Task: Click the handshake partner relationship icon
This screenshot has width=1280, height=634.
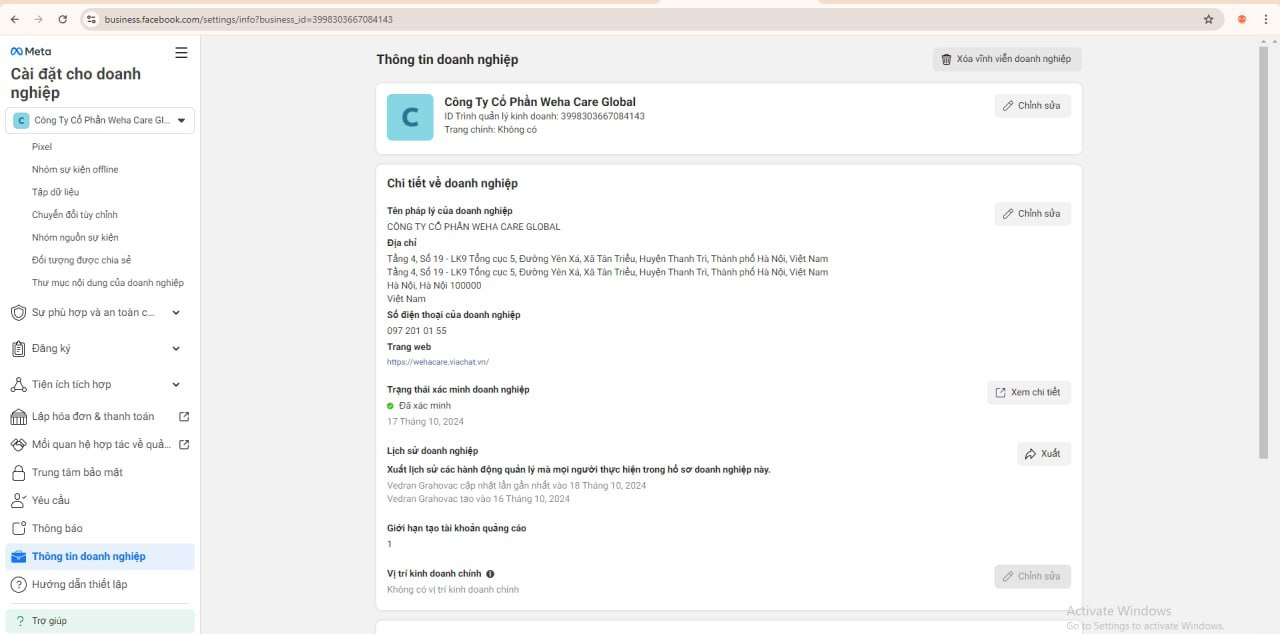Action: (x=18, y=445)
